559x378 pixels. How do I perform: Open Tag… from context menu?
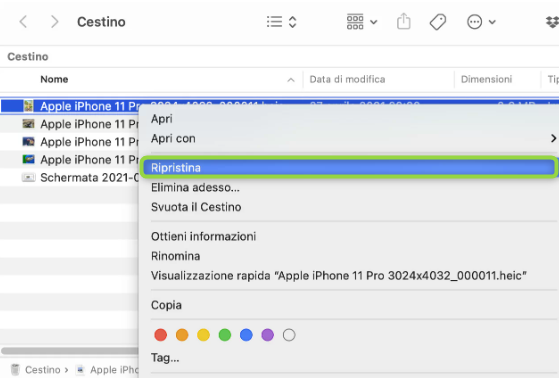pos(165,357)
